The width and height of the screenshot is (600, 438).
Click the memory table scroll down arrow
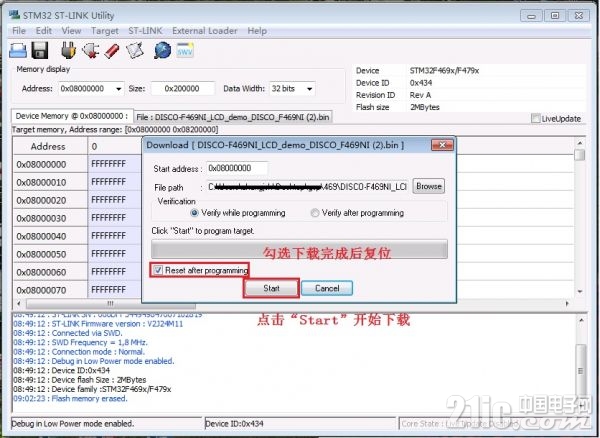point(580,291)
